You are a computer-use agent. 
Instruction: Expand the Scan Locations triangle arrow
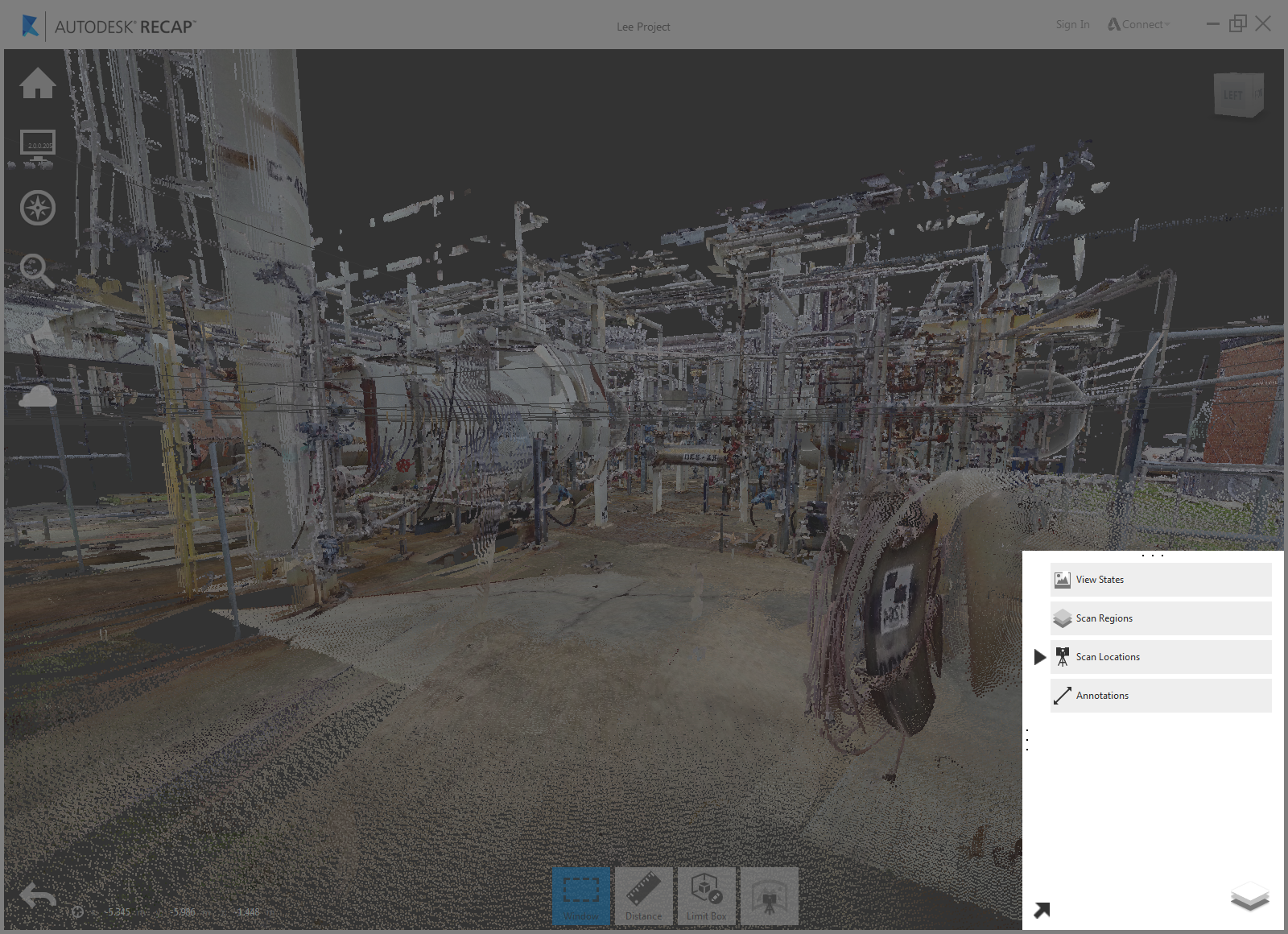point(1039,657)
